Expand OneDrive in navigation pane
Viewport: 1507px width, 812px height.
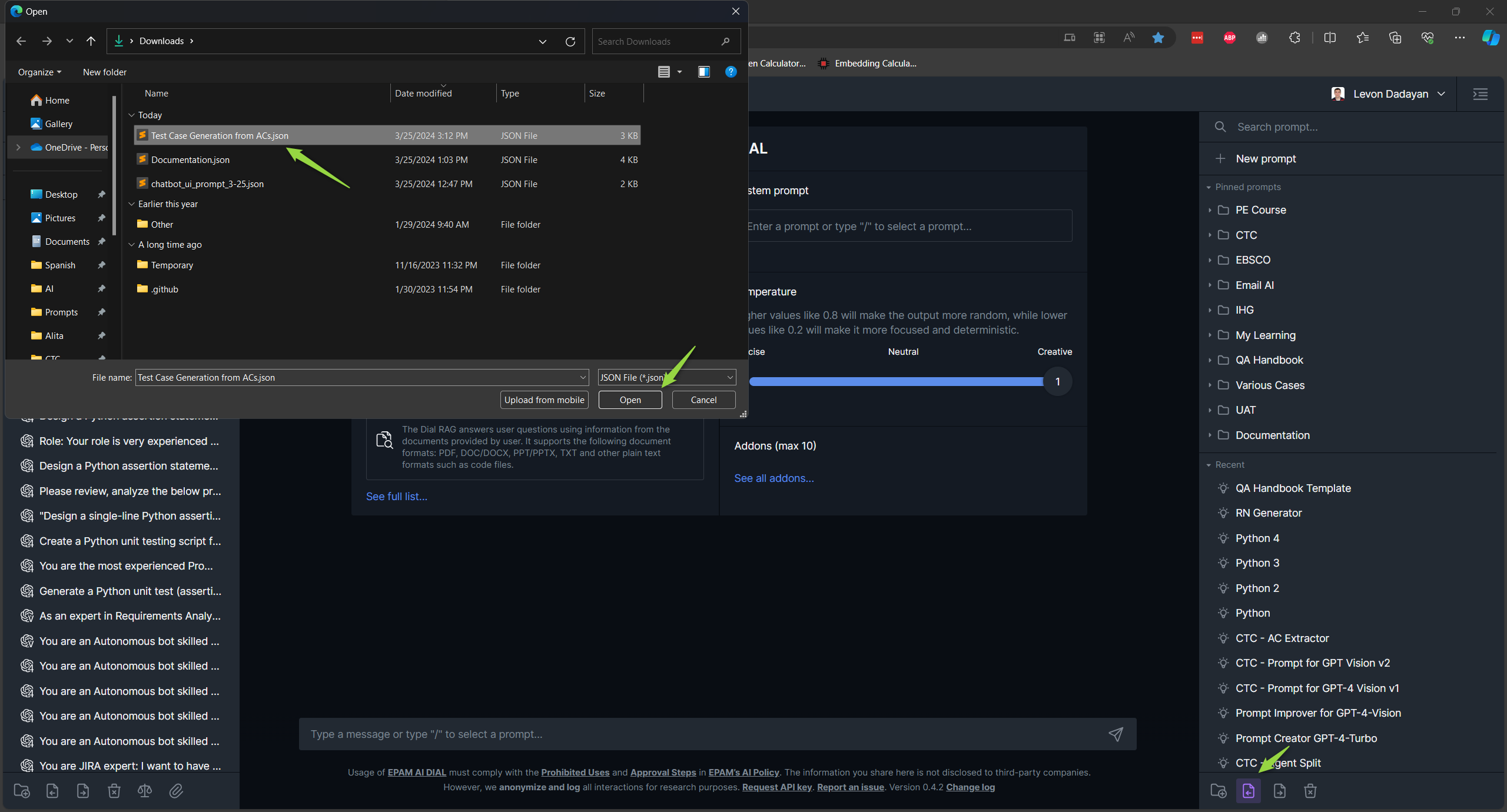pos(18,147)
